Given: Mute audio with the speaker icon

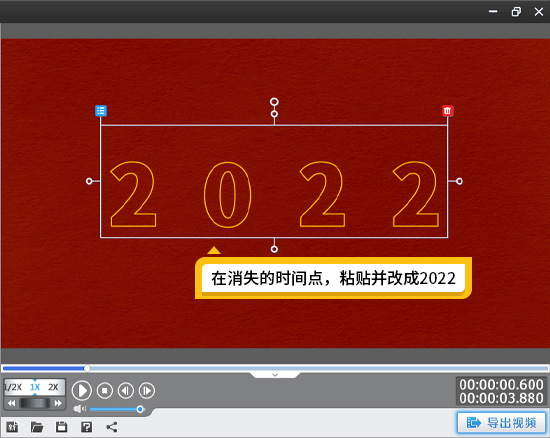Looking at the screenshot, I should click(80, 409).
